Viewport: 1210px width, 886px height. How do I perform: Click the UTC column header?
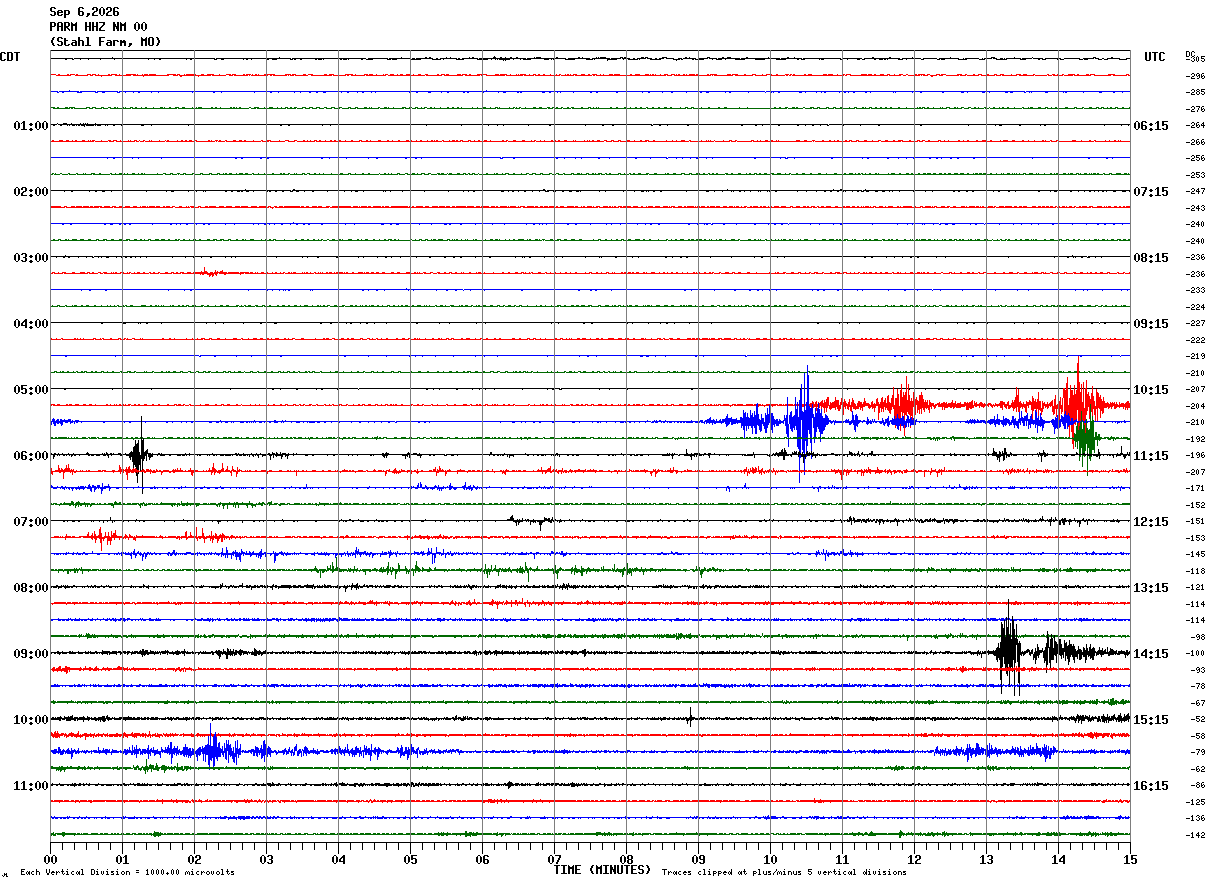pos(1155,57)
